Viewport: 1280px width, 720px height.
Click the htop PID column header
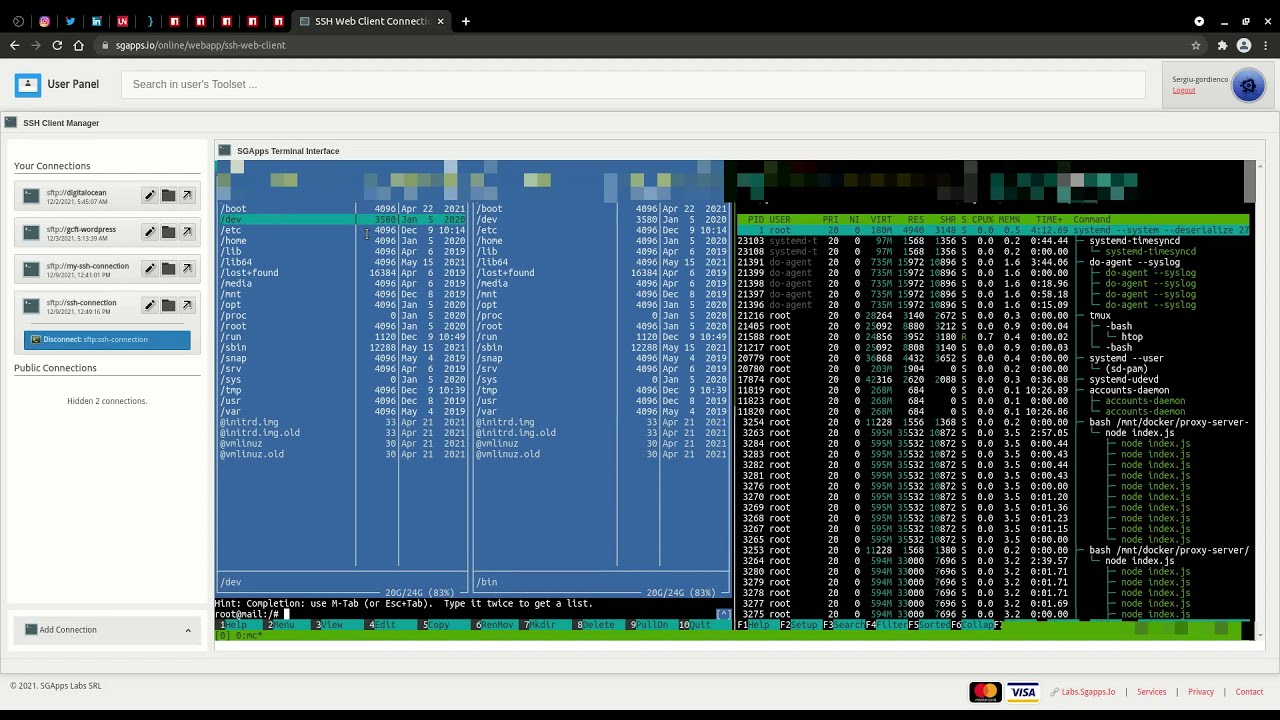point(755,220)
